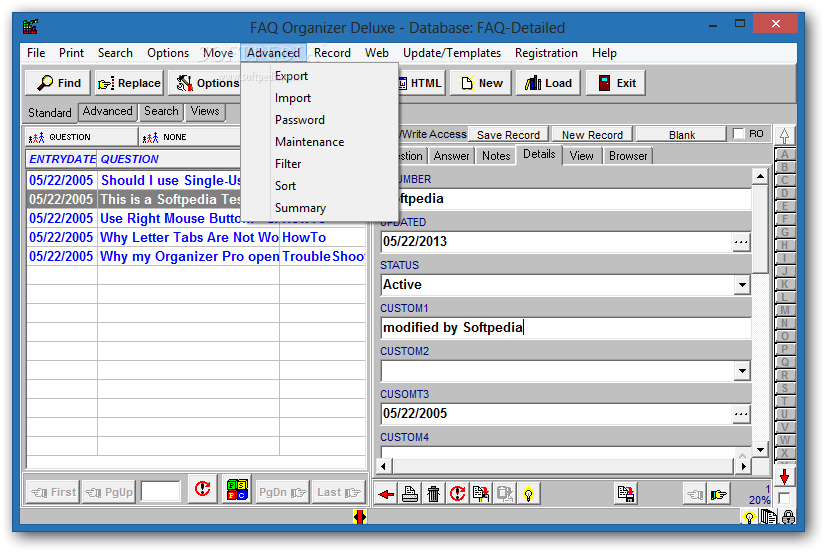Open the UPDATED date picker ellipsis button
The width and height of the screenshot is (825, 552).
click(741, 242)
